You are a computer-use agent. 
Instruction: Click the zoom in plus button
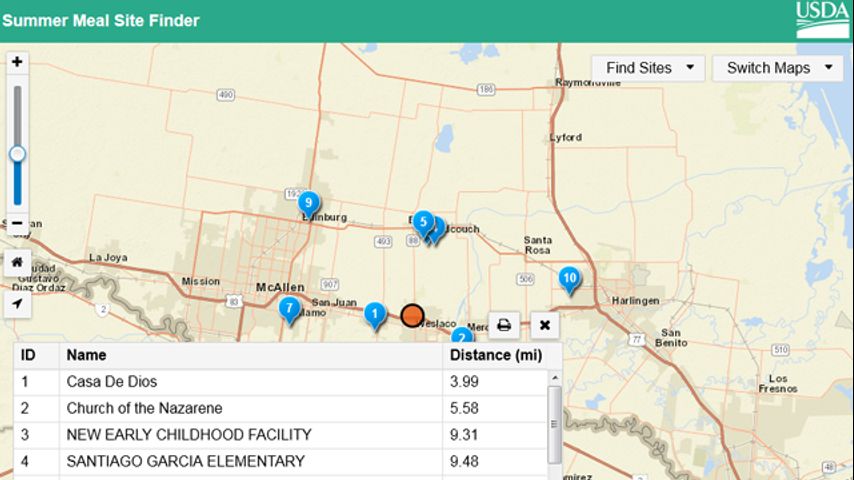(x=17, y=62)
